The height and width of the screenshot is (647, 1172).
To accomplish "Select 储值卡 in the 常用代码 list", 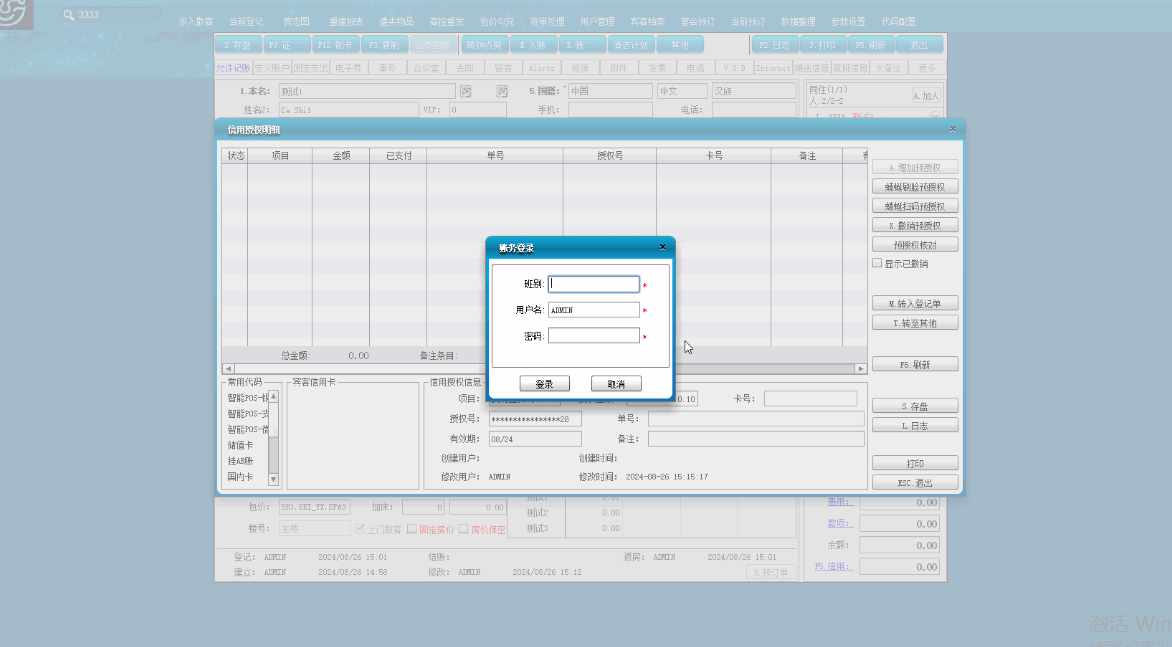I will tap(240, 445).
